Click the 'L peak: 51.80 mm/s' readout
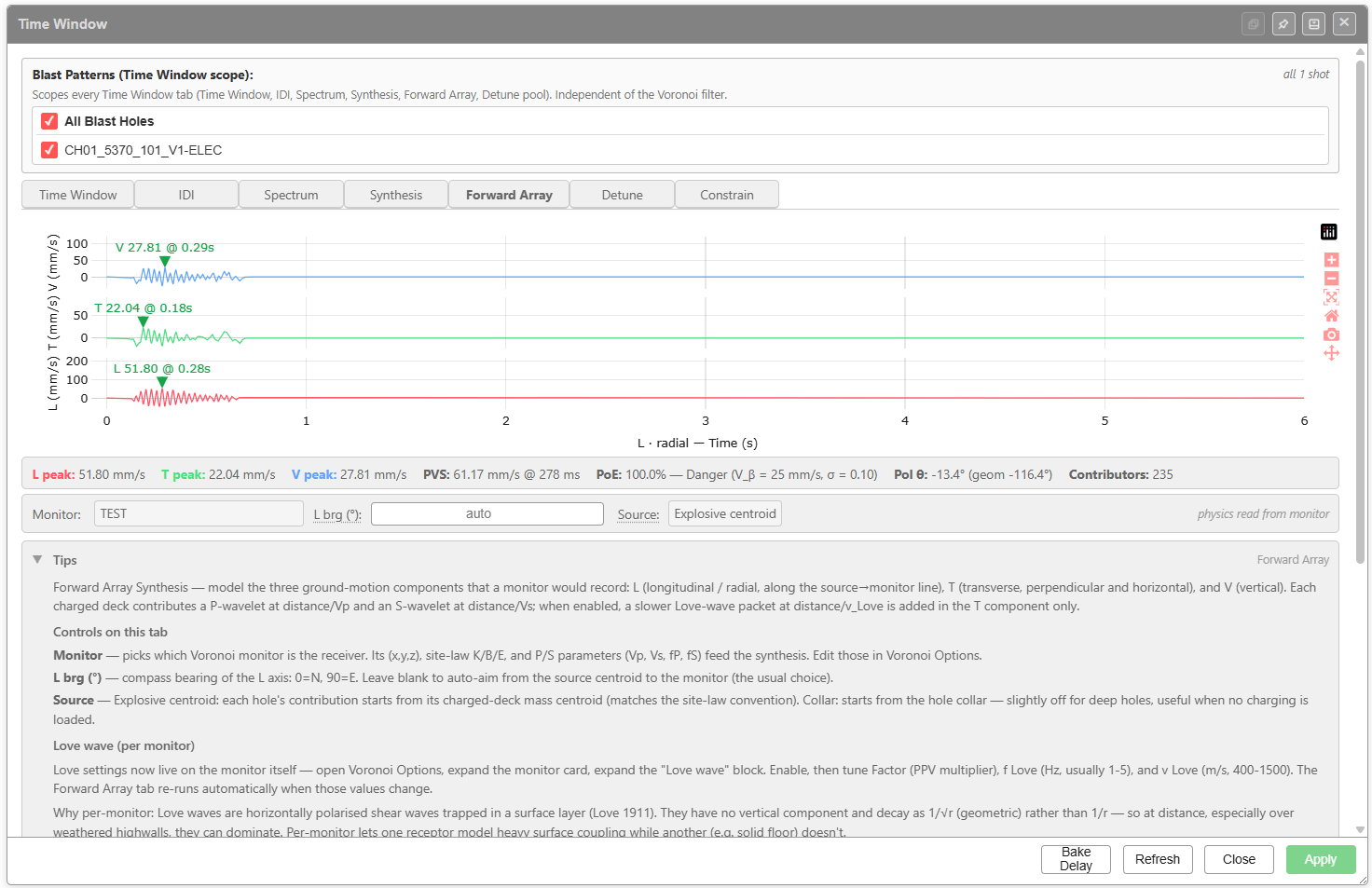 (x=89, y=474)
